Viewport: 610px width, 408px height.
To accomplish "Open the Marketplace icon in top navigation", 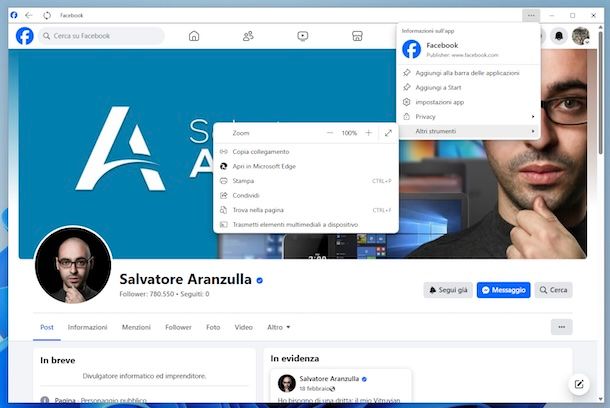I will click(x=356, y=36).
